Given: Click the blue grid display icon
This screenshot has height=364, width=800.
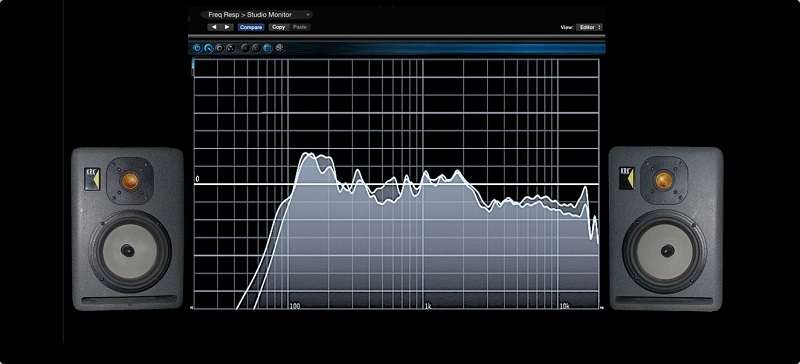Looking at the screenshot, I should [x=267, y=48].
